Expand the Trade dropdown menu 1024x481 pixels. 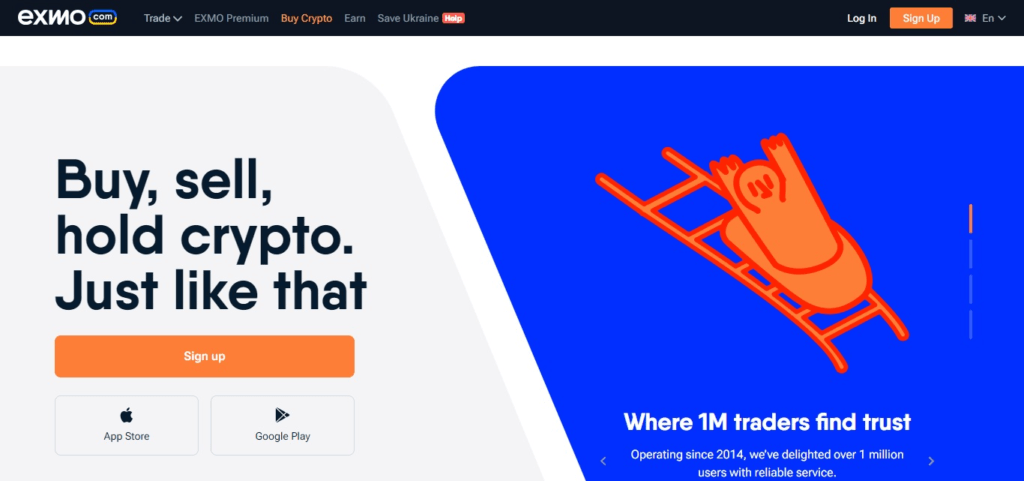click(x=163, y=18)
